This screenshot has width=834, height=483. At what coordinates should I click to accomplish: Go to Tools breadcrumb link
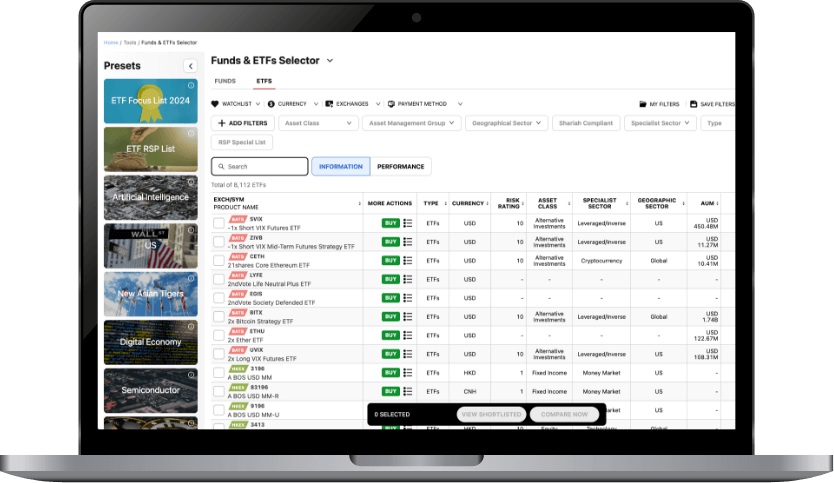130,43
